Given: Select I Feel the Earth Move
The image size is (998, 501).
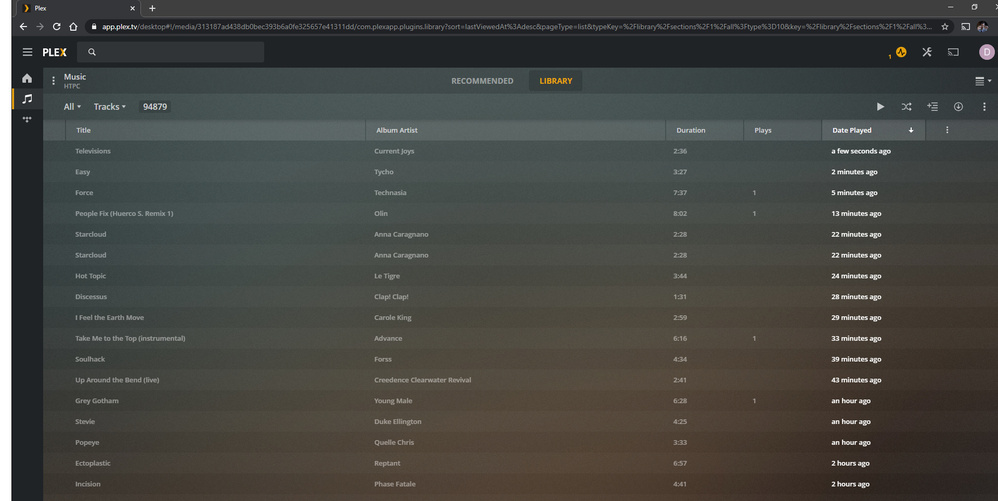Looking at the screenshot, I should [x=109, y=317].
